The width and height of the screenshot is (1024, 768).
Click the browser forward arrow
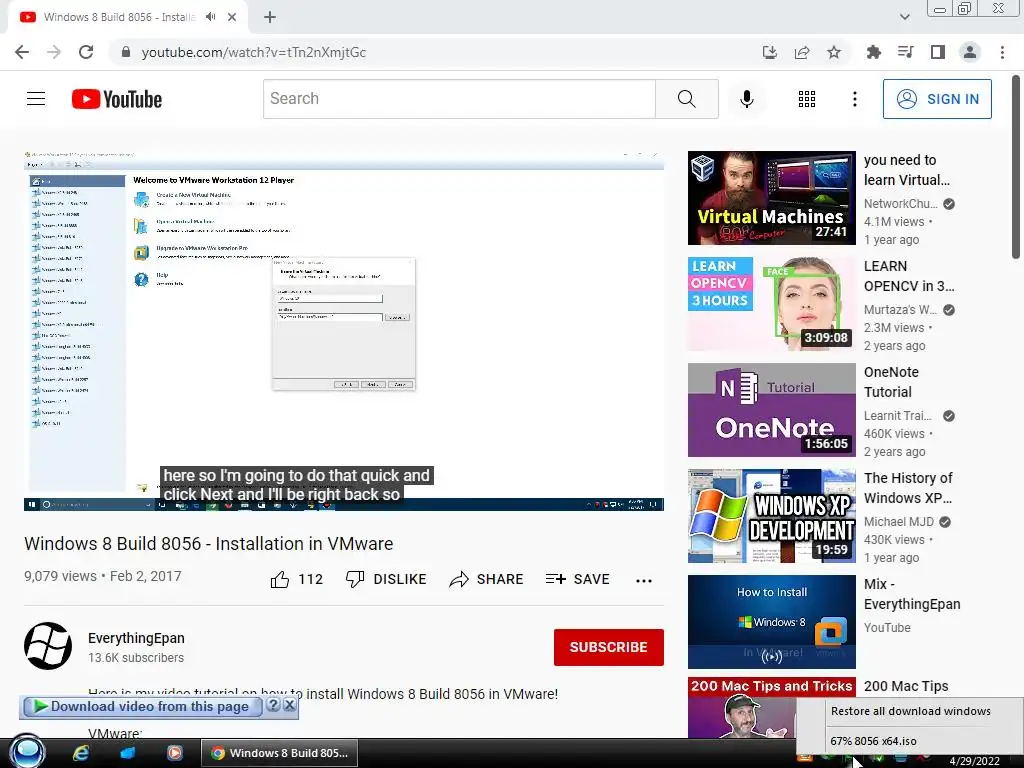point(54,52)
